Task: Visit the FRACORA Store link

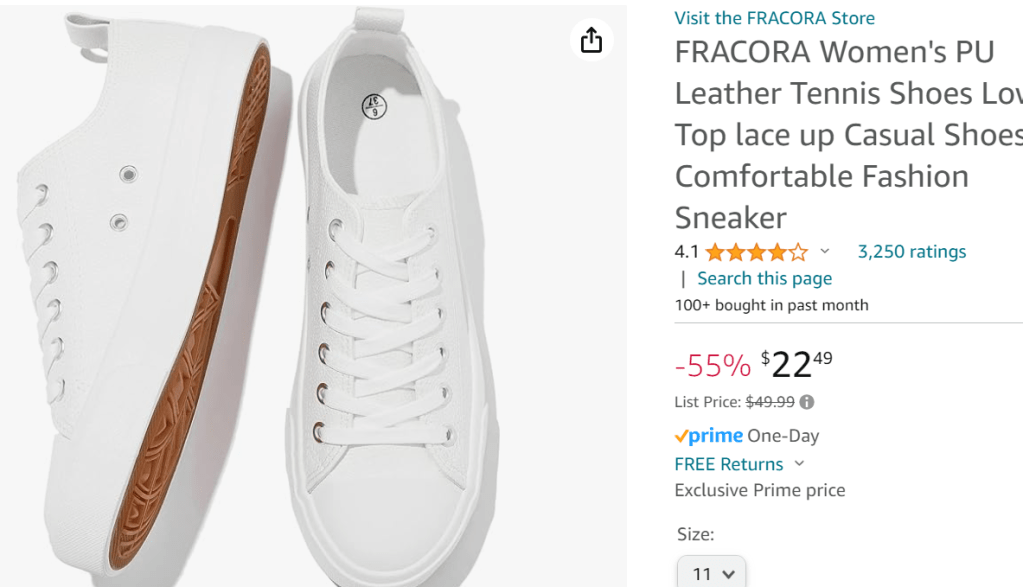Action: (774, 18)
